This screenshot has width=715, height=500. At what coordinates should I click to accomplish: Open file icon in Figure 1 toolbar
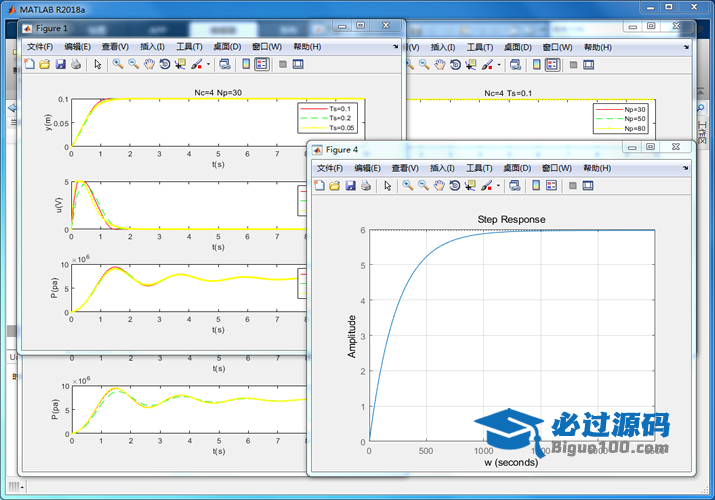click(45, 64)
